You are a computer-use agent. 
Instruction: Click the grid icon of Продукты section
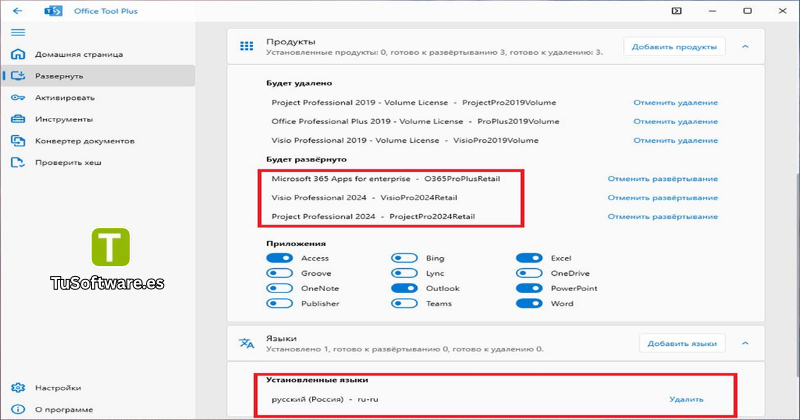coord(246,46)
